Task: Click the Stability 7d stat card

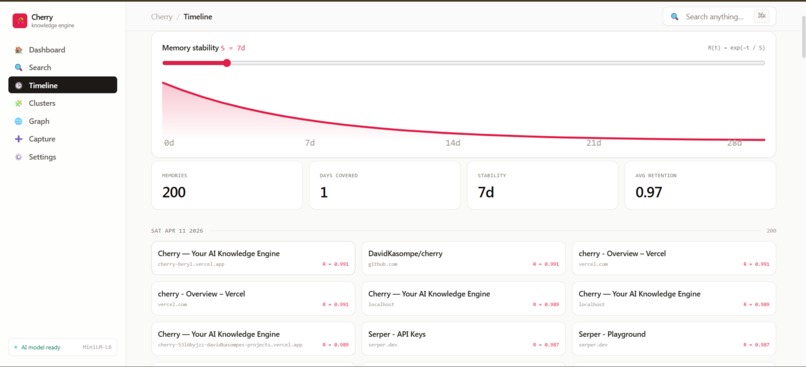Action: (542, 186)
